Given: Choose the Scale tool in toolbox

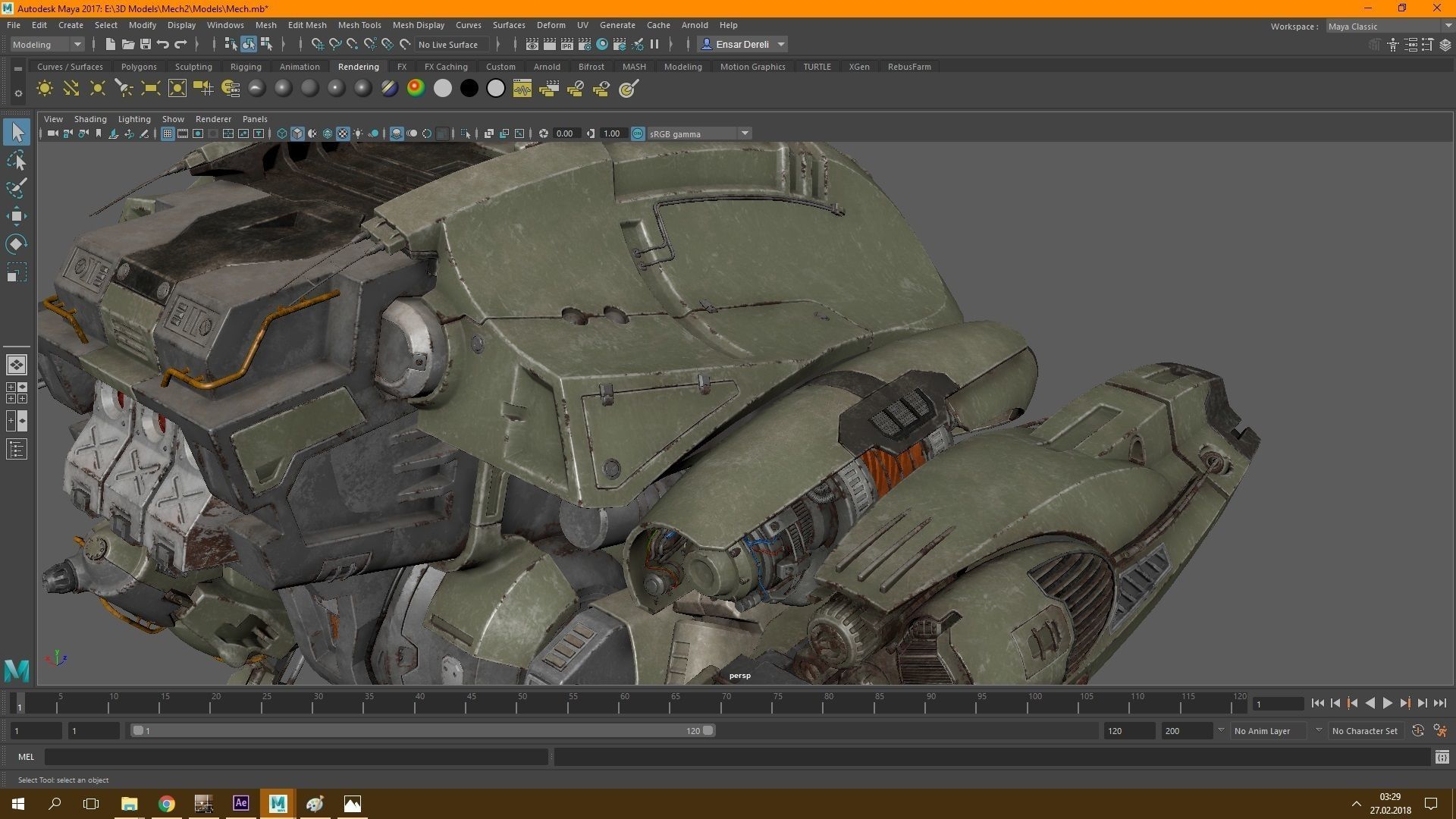Looking at the screenshot, I should [x=17, y=272].
